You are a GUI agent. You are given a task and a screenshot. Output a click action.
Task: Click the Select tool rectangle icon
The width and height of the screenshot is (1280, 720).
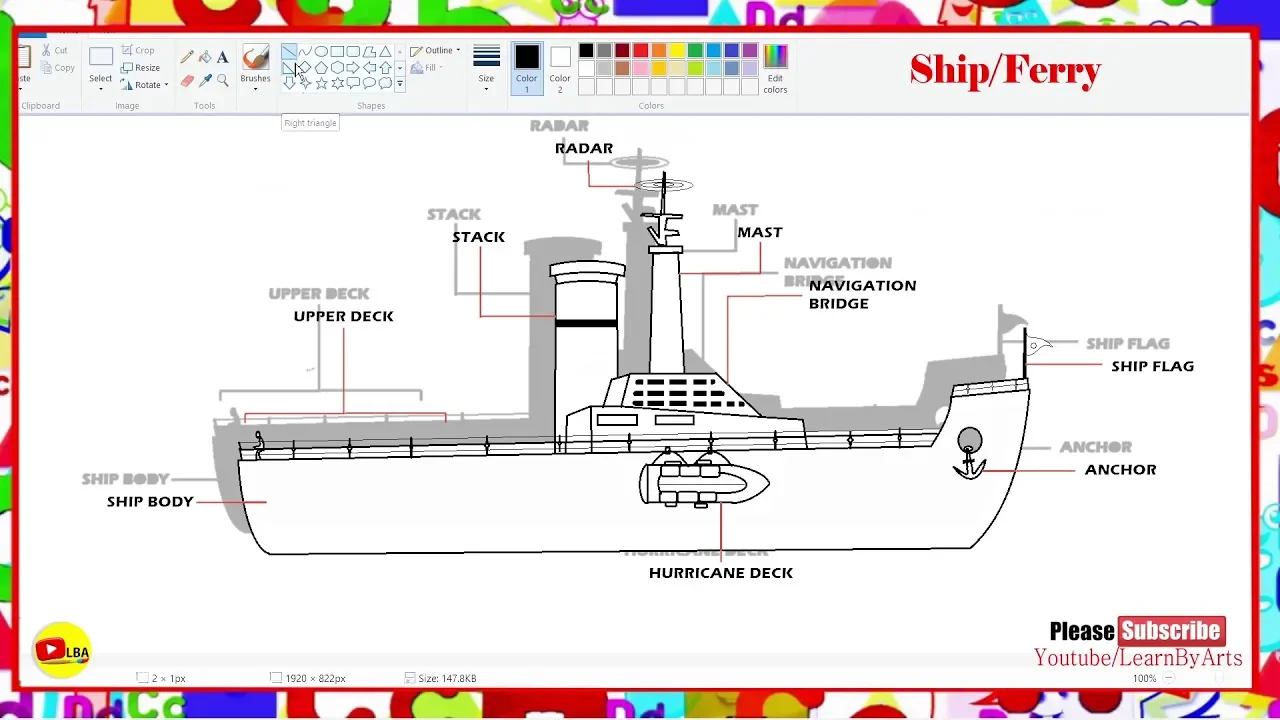pos(101,57)
